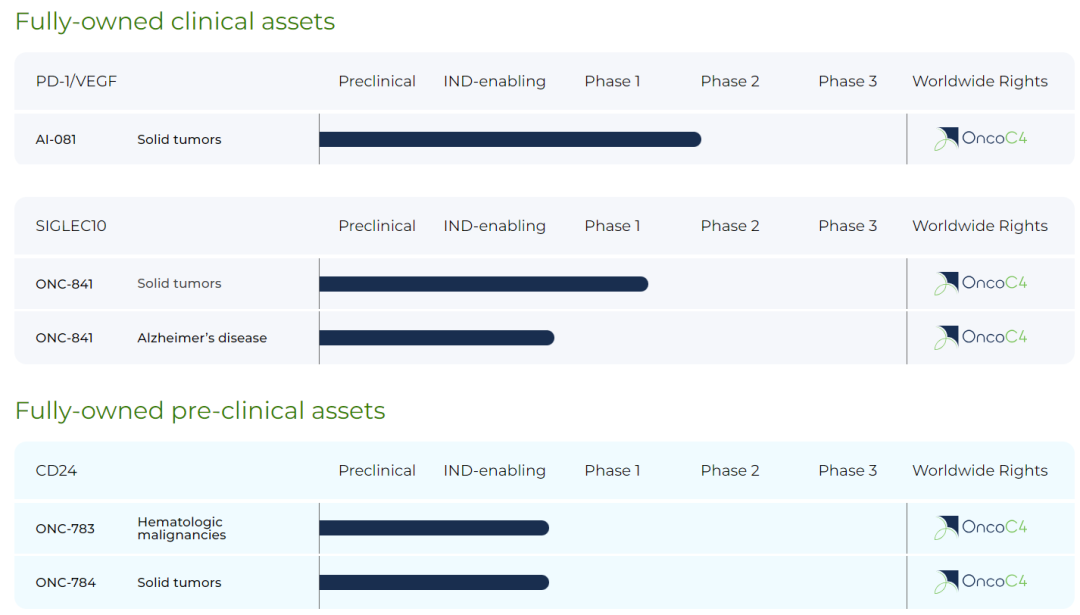The height and width of the screenshot is (615, 1080).
Task: Click OncoC4 logo in ONC-783 row
Action: click(x=980, y=527)
